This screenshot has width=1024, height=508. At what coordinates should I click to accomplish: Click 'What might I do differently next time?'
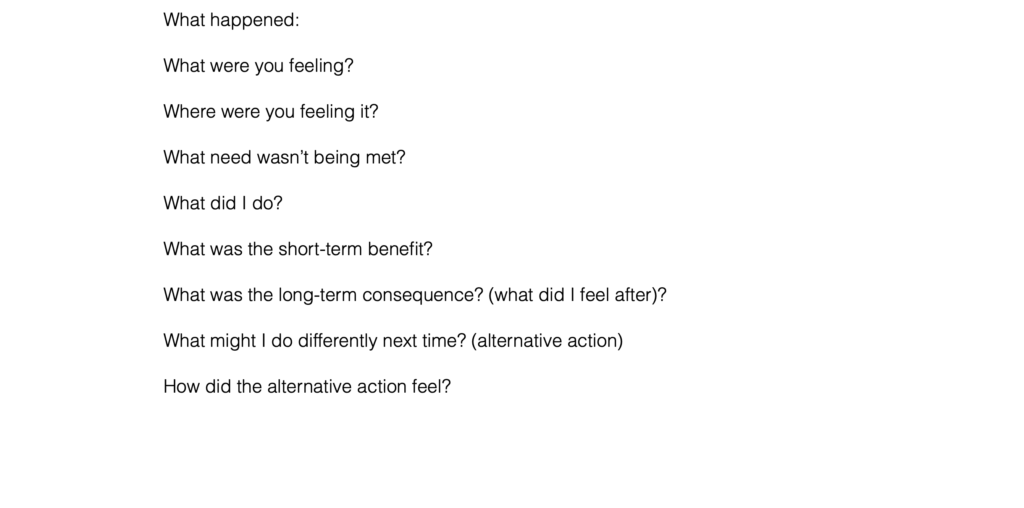314,341
